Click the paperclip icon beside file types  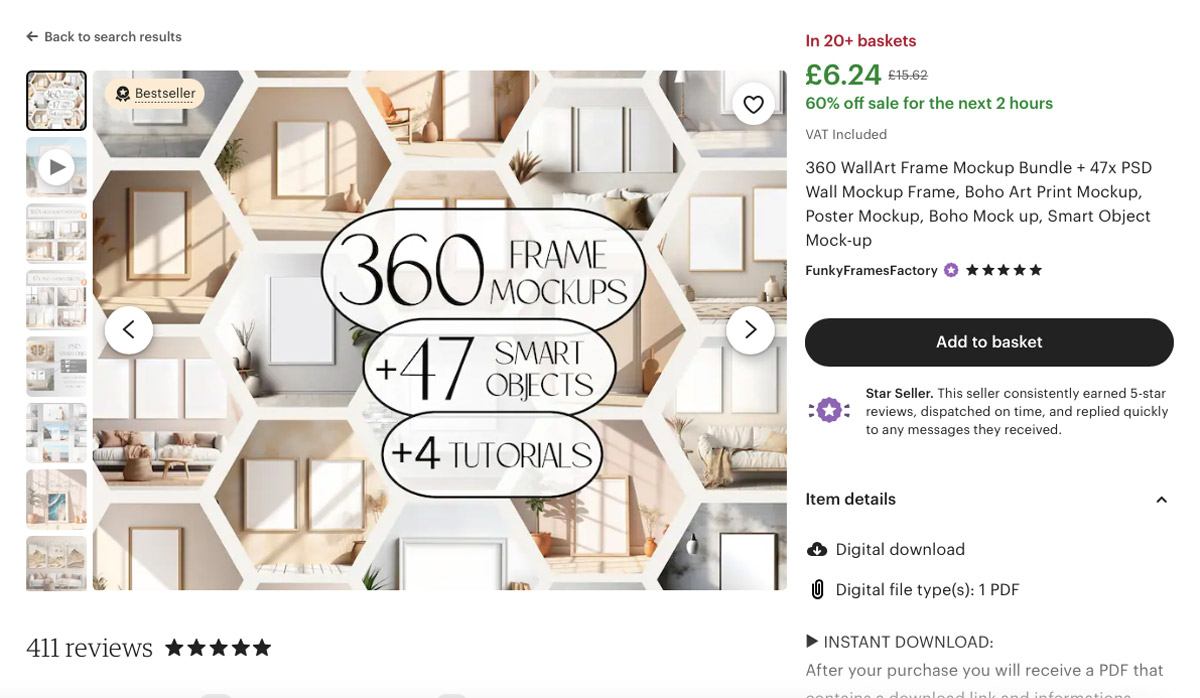(x=818, y=589)
